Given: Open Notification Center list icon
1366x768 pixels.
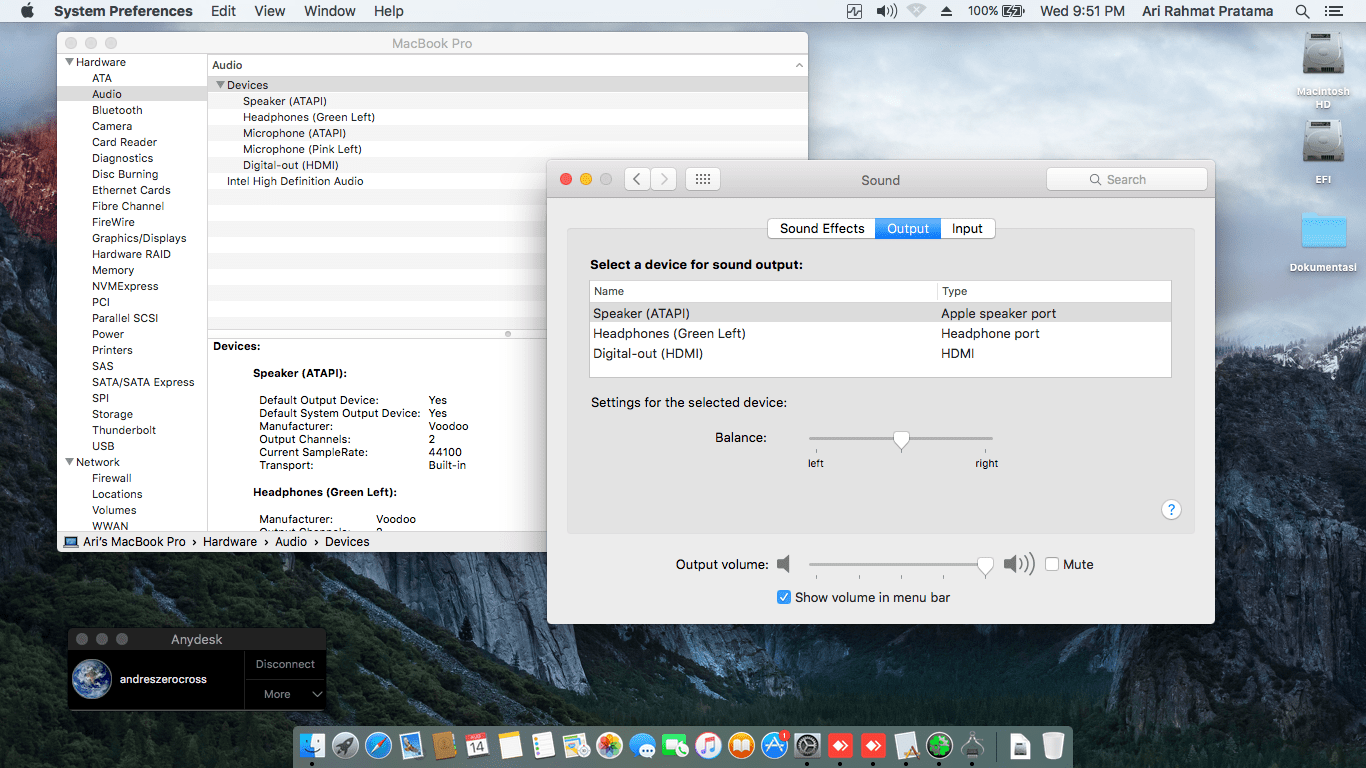Looking at the screenshot, I should (1333, 11).
